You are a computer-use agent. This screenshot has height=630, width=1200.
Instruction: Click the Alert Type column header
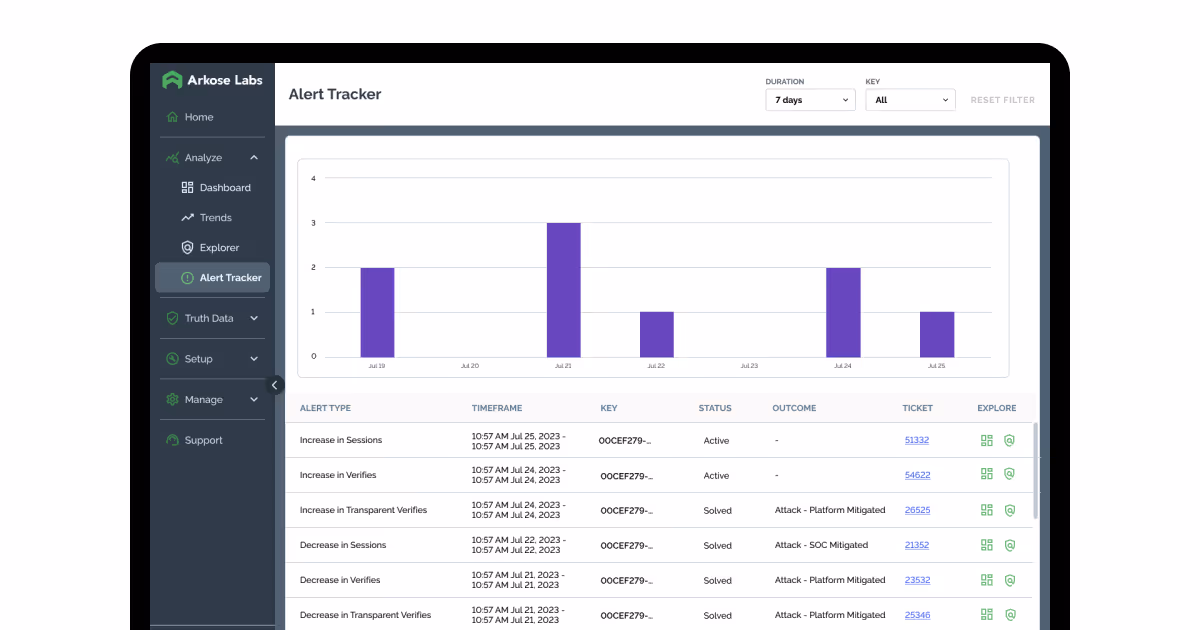pos(325,408)
